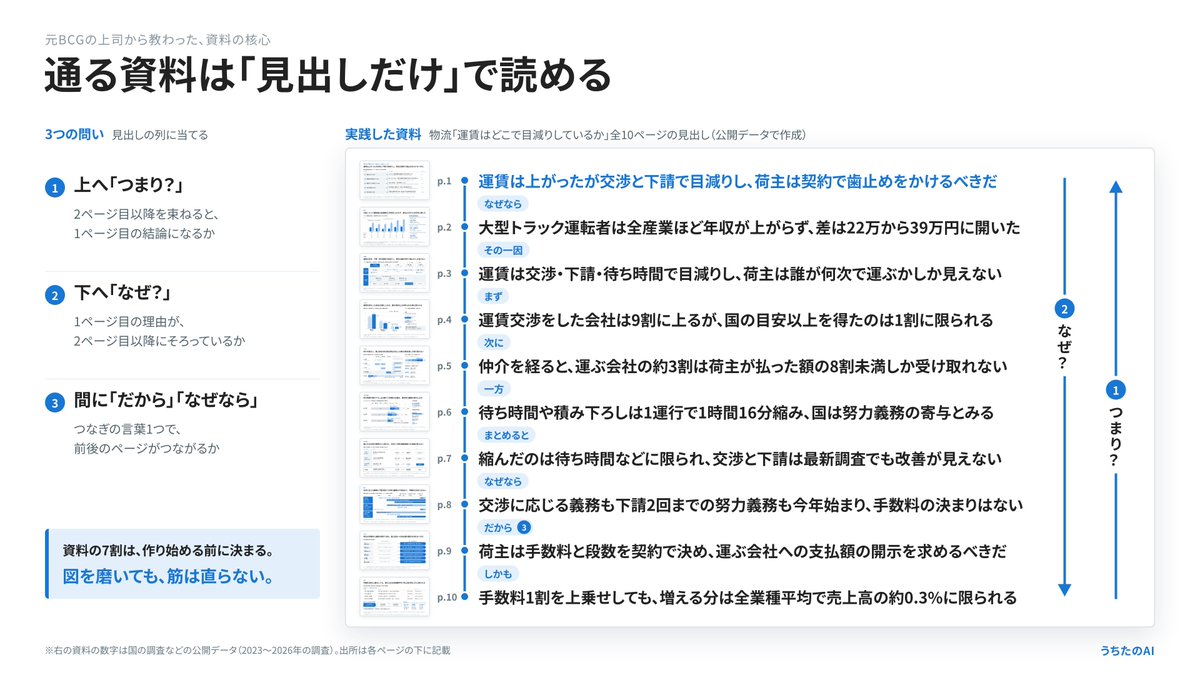Click the p.4 headline 運賃交渉をした会社は9割に上るが
This screenshot has height=675, width=1200.
[x=735, y=320]
